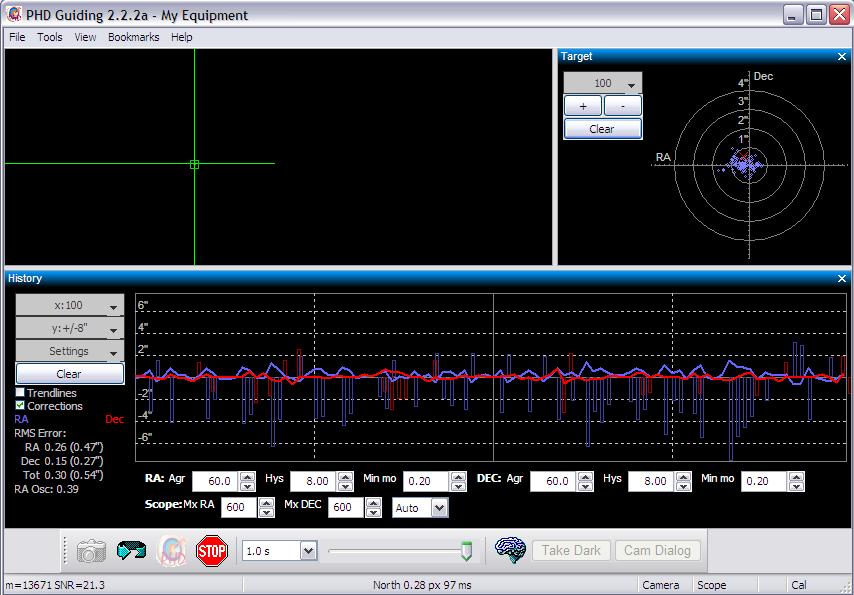Screen dimensions: 854x595
Task: Click the RA Osc: 0.39 readout
Action: (x=46, y=489)
